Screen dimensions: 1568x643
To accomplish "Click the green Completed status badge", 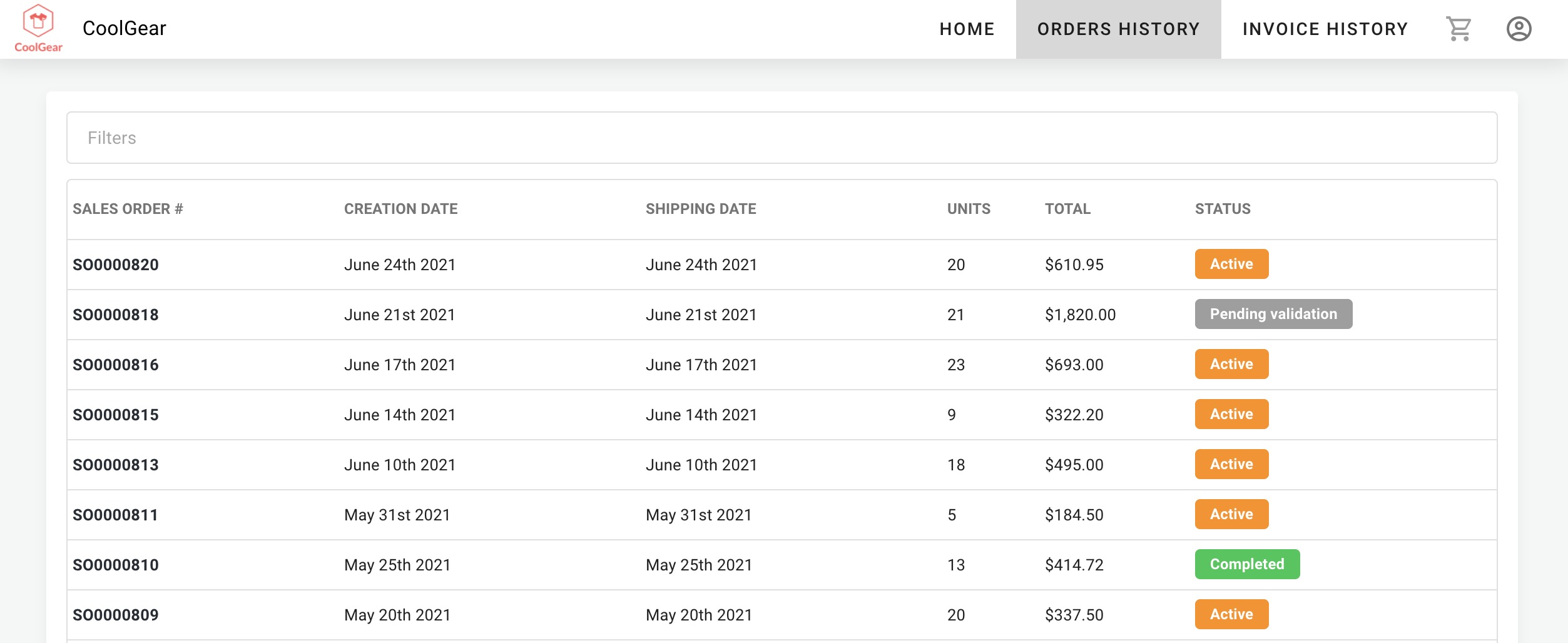I will click(1247, 564).
